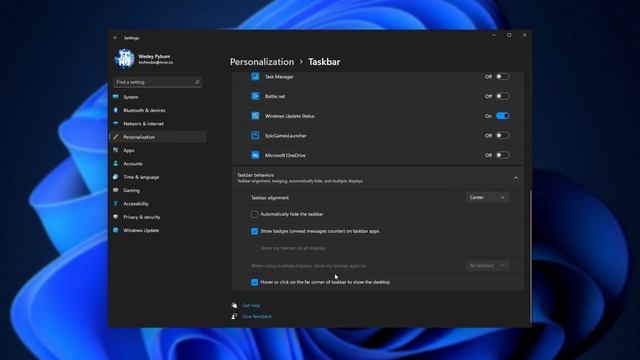Collapse the Taskbar behaviors section chevron
This screenshot has width=640, height=360.
pyautogui.click(x=516, y=178)
